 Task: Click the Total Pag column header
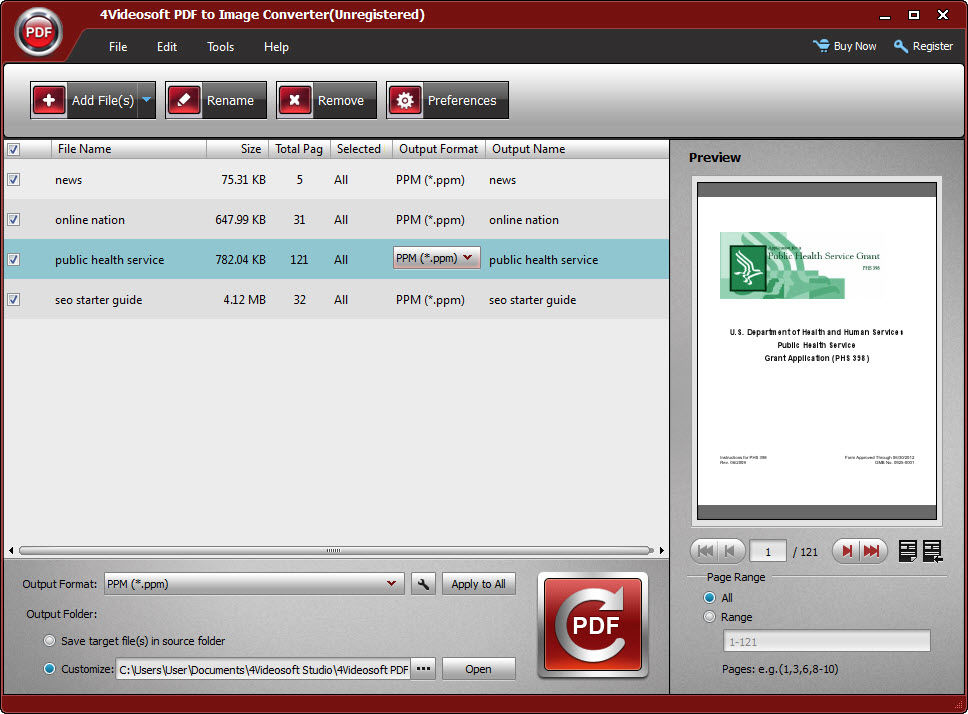[x=299, y=149]
